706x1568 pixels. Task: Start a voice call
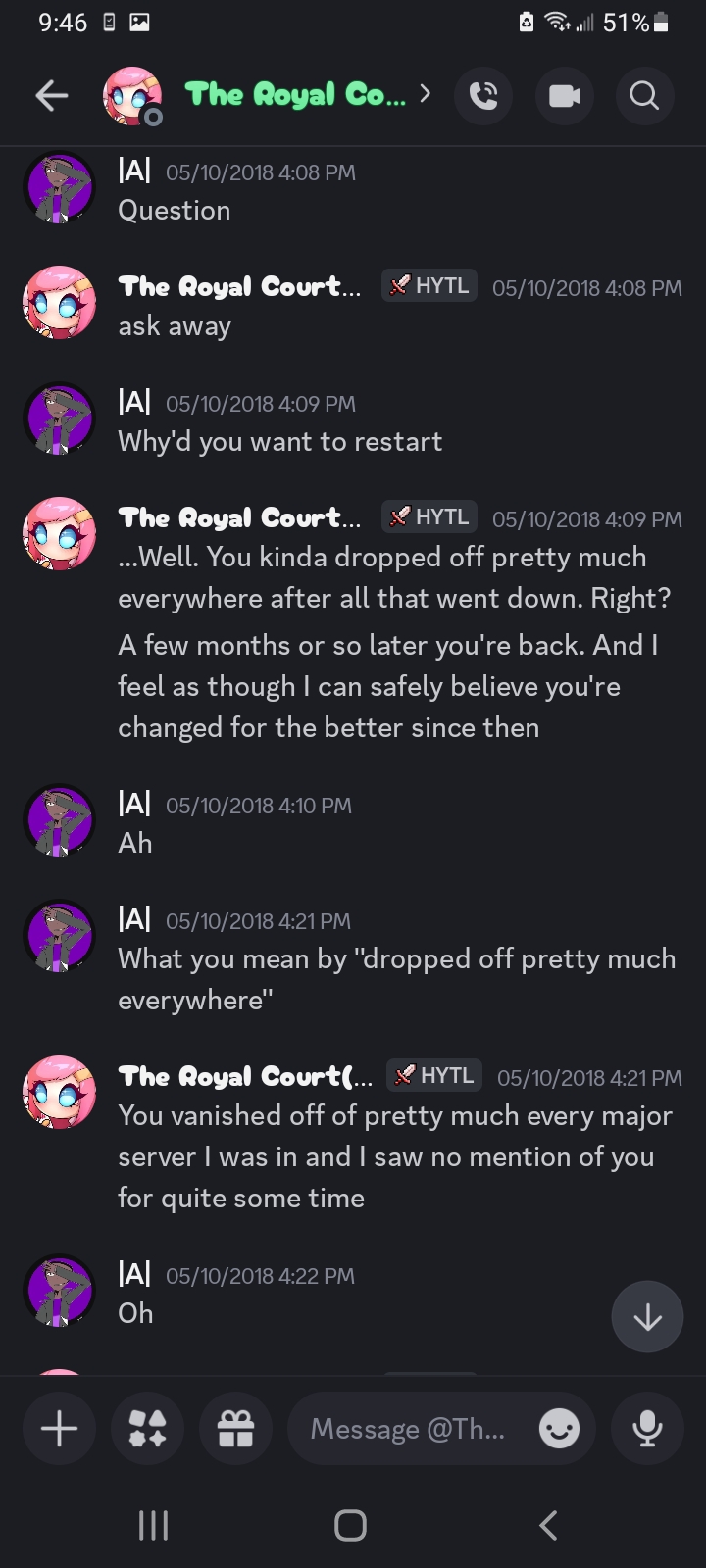483,95
